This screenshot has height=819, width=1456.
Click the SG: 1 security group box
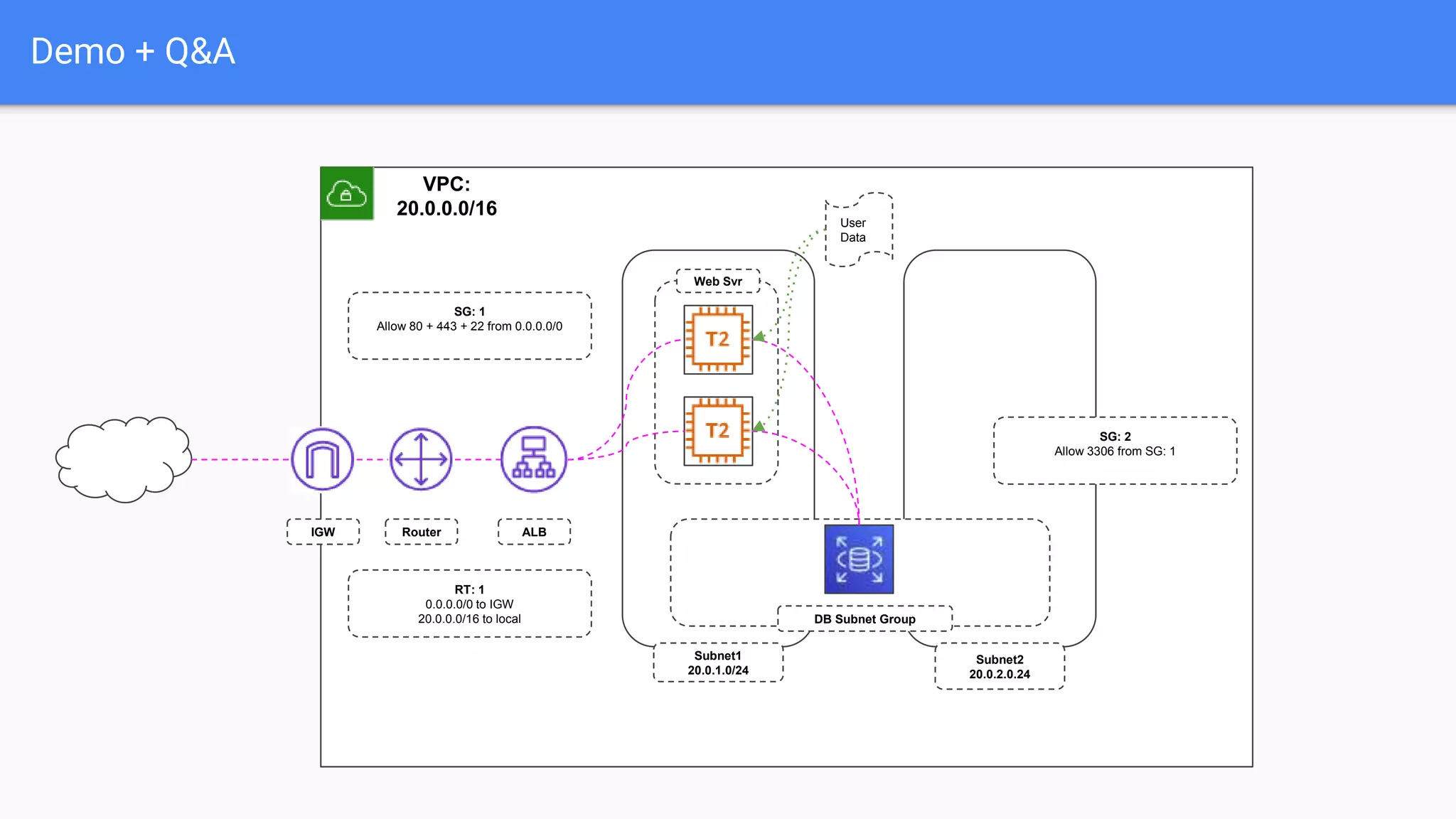pyautogui.click(x=469, y=326)
